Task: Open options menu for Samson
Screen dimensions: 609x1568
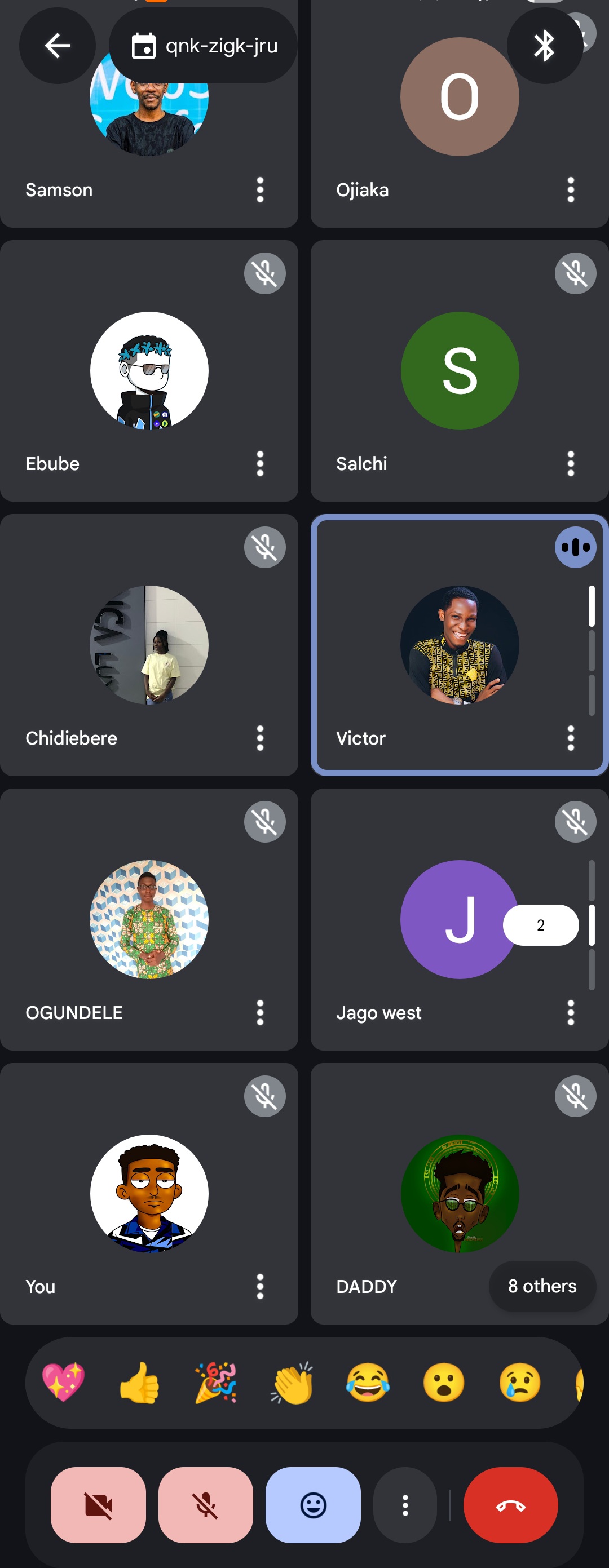Action: pos(260,190)
